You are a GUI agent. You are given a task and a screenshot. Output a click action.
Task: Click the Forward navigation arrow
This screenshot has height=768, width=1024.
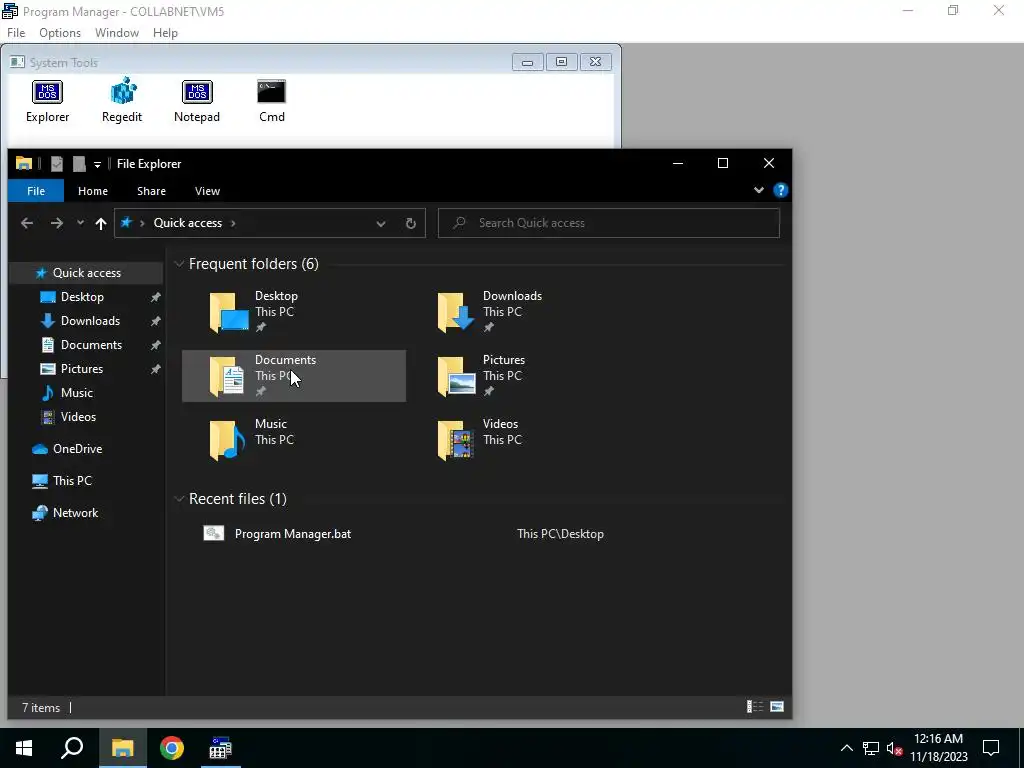click(x=57, y=223)
